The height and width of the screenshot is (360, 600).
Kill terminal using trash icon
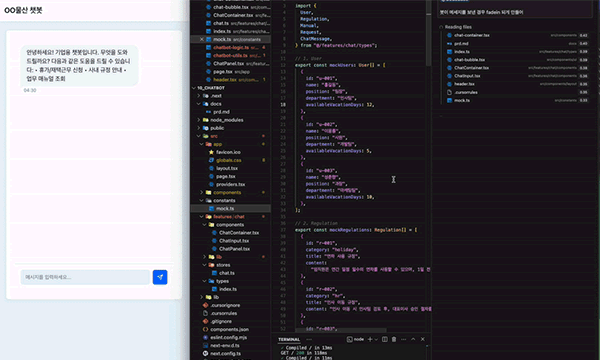(x=394, y=339)
